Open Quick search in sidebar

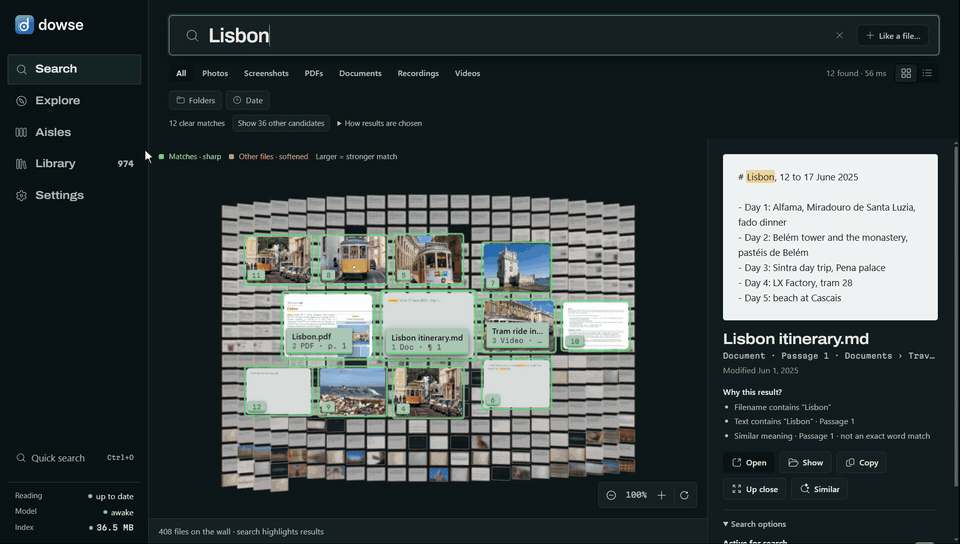pos(74,458)
